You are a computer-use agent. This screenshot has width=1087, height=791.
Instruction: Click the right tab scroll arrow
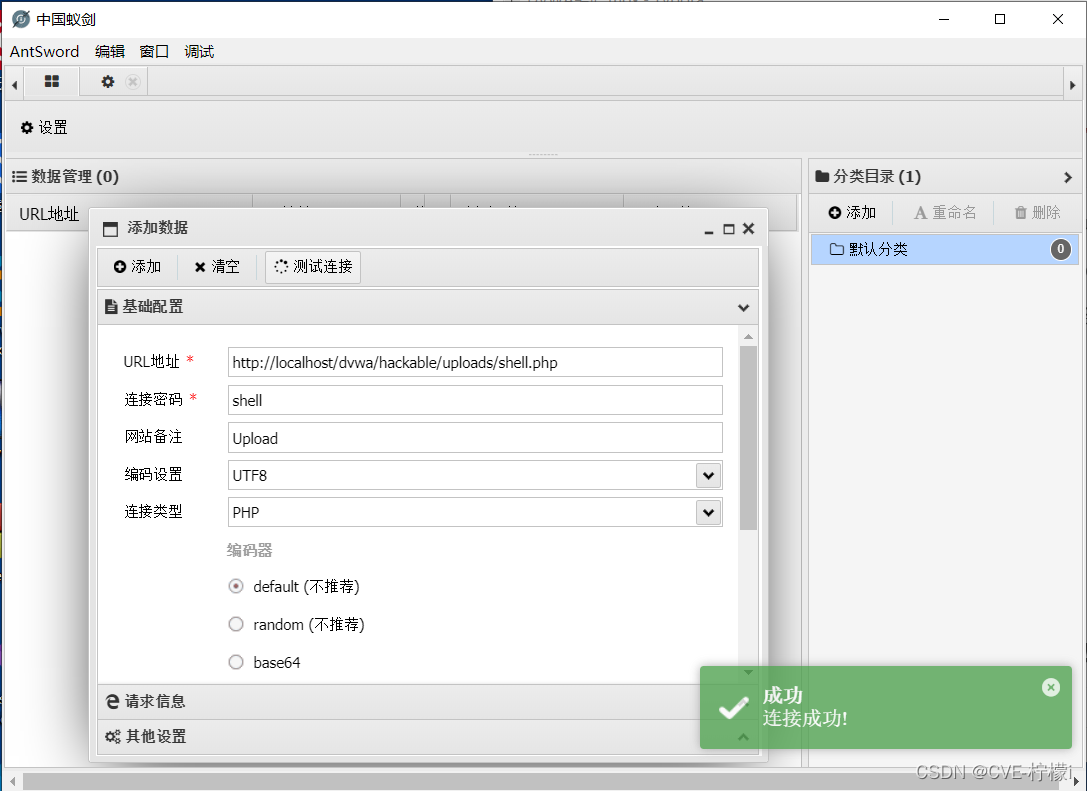click(1072, 85)
